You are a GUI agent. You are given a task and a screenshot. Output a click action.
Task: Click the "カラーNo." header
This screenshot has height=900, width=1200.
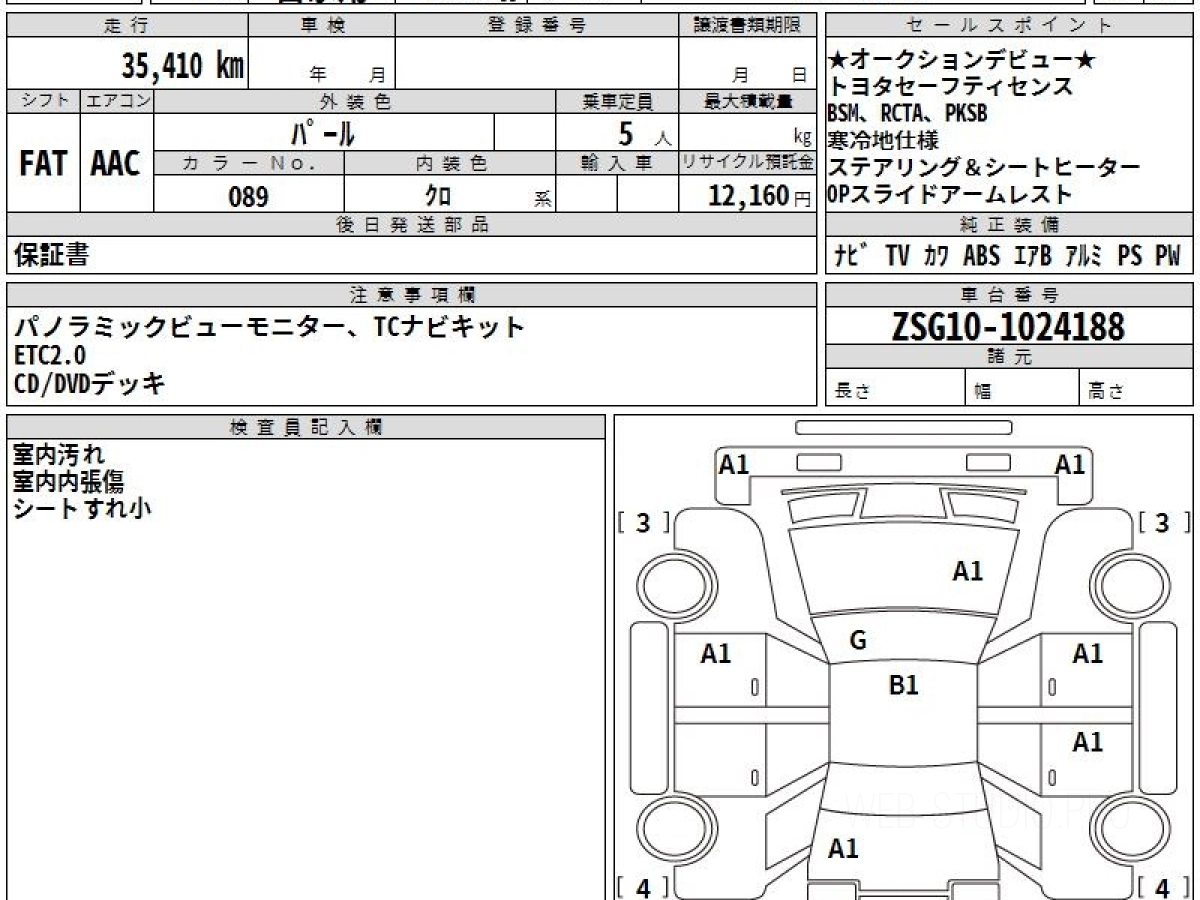click(249, 163)
